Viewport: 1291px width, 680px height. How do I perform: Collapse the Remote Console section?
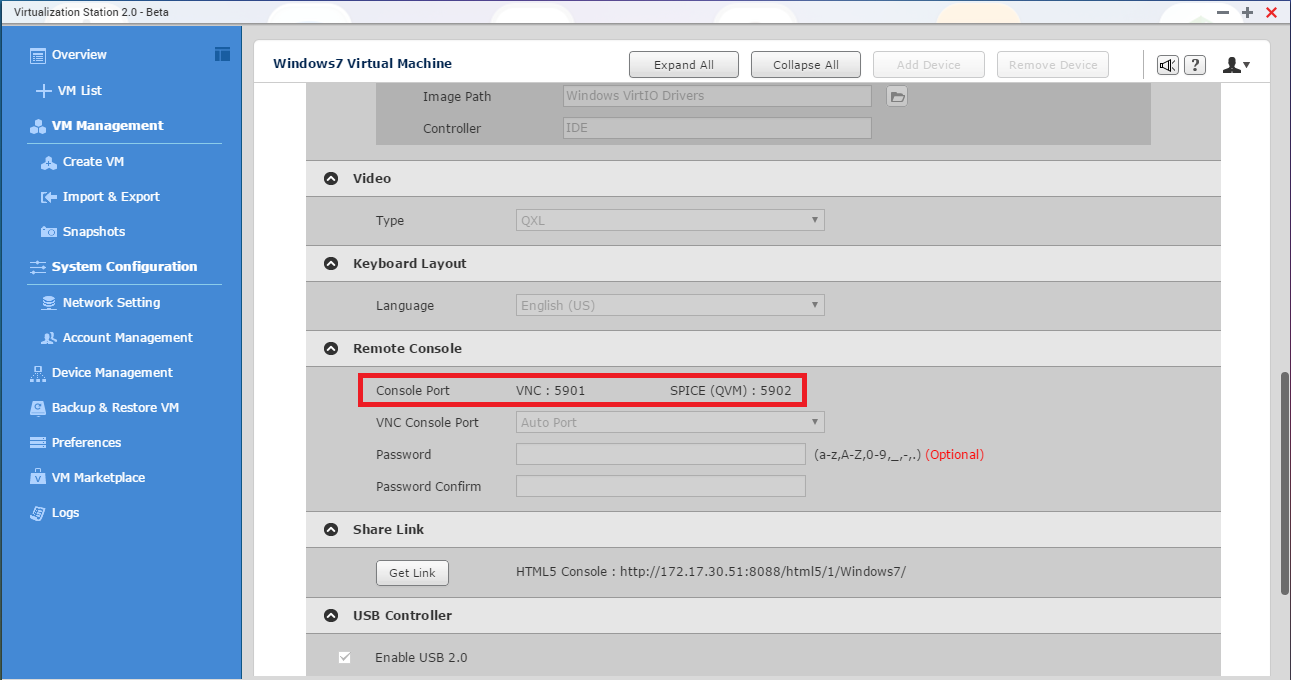(330, 349)
